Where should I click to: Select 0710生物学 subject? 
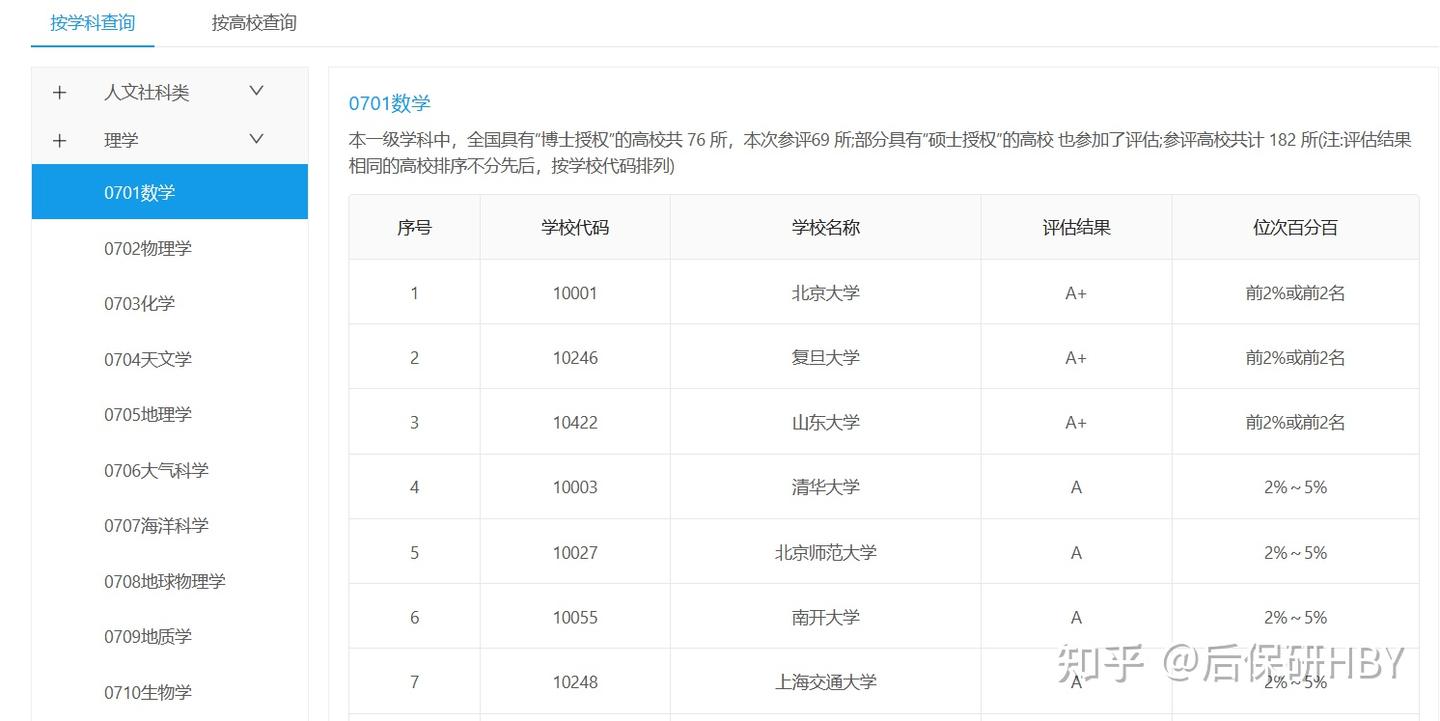(148, 692)
